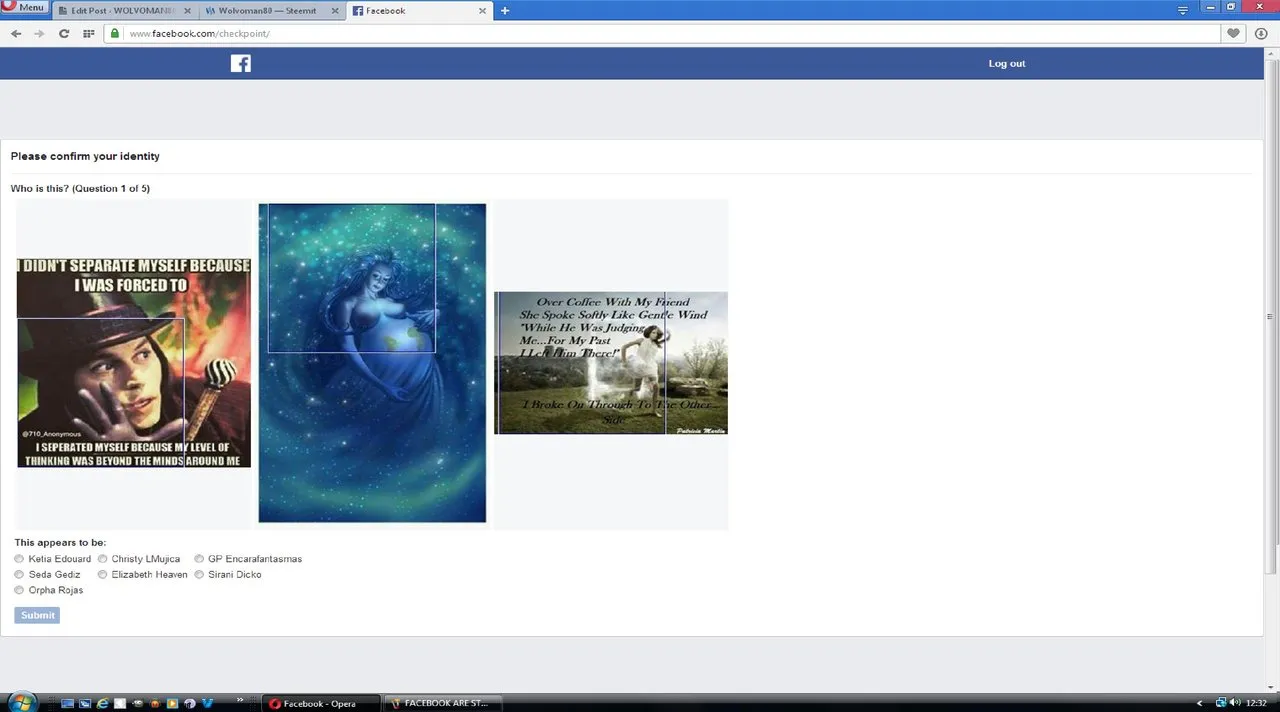Select the Facebook browser tab
Image resolution: width=1280 pixels, height=712 pixels.
pos(418,11)
